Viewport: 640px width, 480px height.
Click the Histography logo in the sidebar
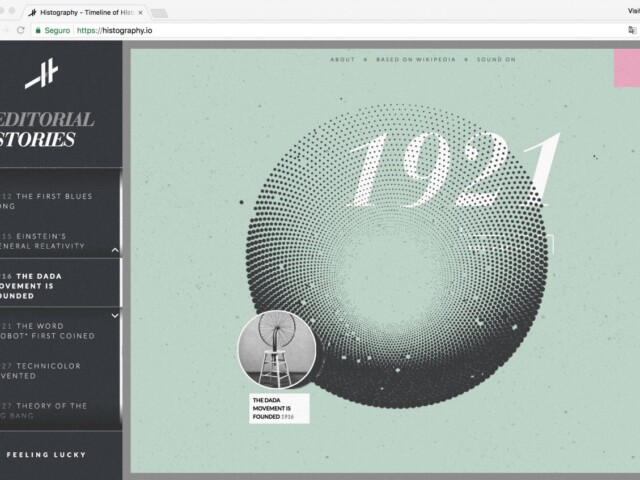[41, 74]
